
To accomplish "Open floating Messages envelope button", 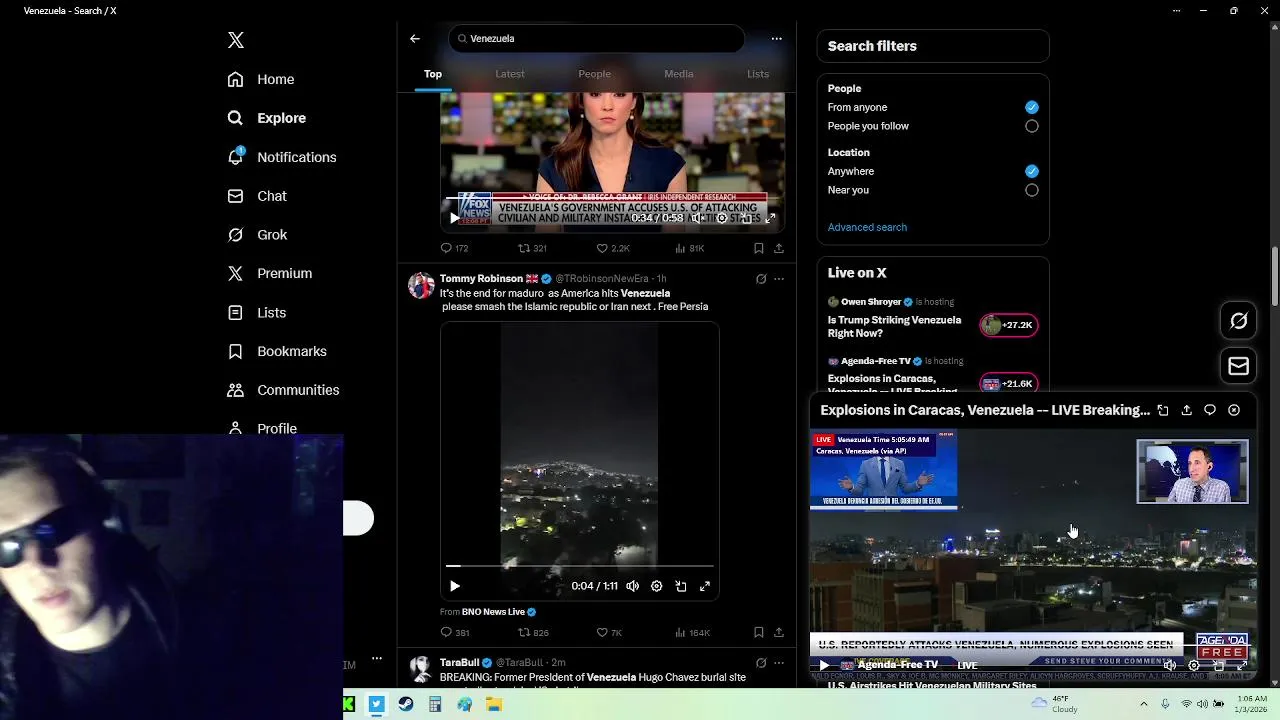I will click(x=1238, y=366).
